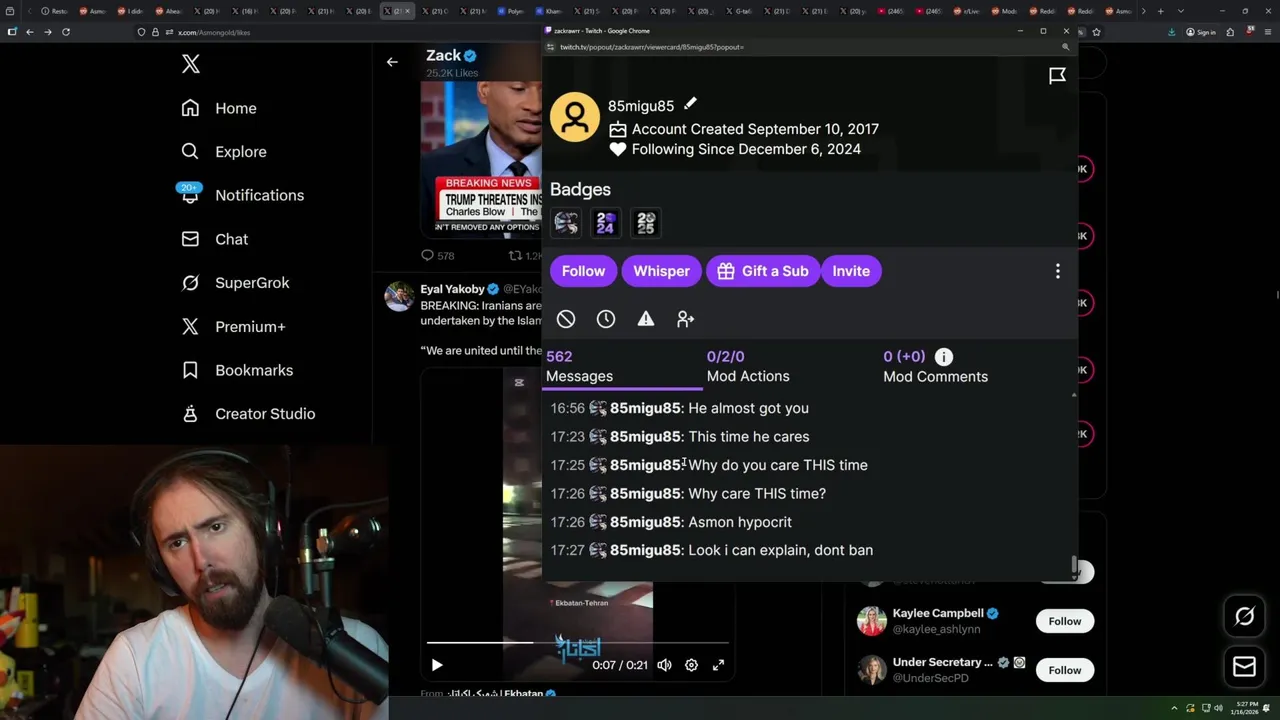
Task: Play the X video in the post
Action: click(x=437, y=665)
